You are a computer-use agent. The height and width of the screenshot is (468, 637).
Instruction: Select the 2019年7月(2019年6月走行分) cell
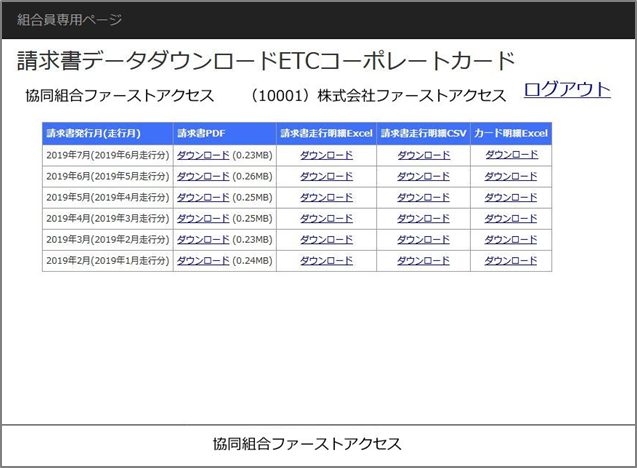[x=108, y=155]
